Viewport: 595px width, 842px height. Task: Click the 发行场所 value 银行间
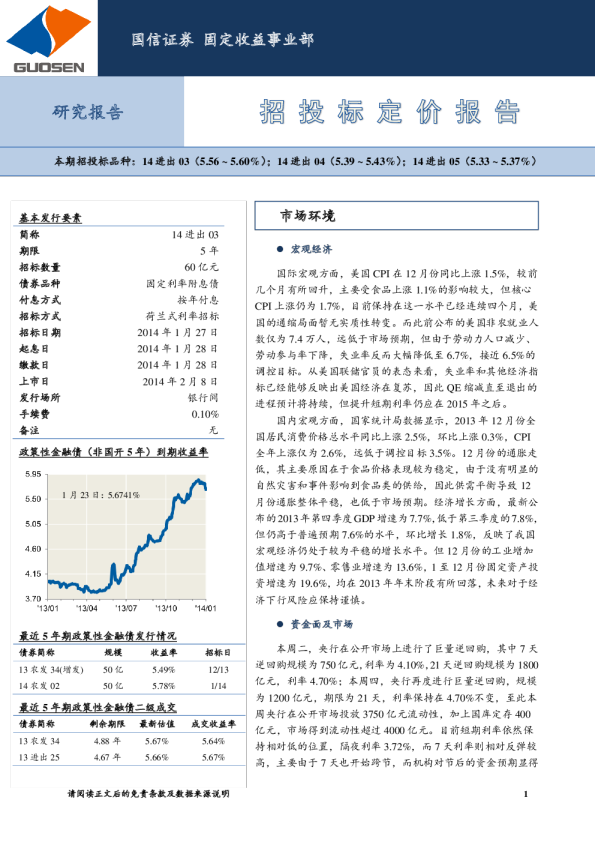tap(203, 397)
